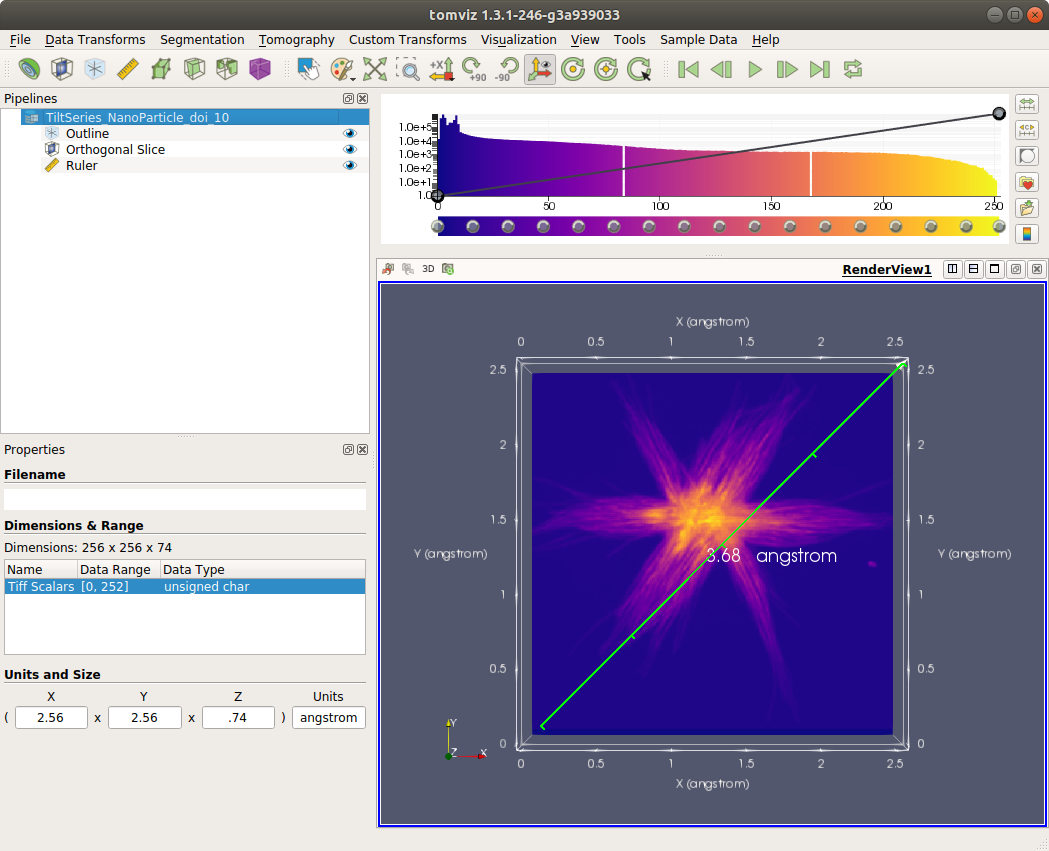
Task: Toggle visibility of the Orthogonal Slice module
Action: click(x=350, y=150)
